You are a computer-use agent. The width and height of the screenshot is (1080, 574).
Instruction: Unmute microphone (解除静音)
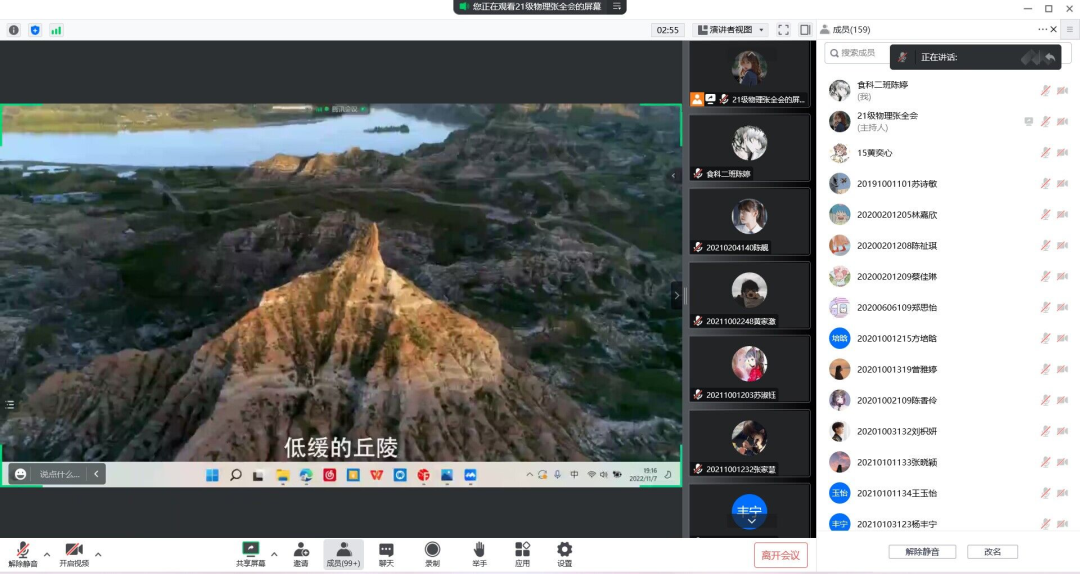click(x=23, y=553)
